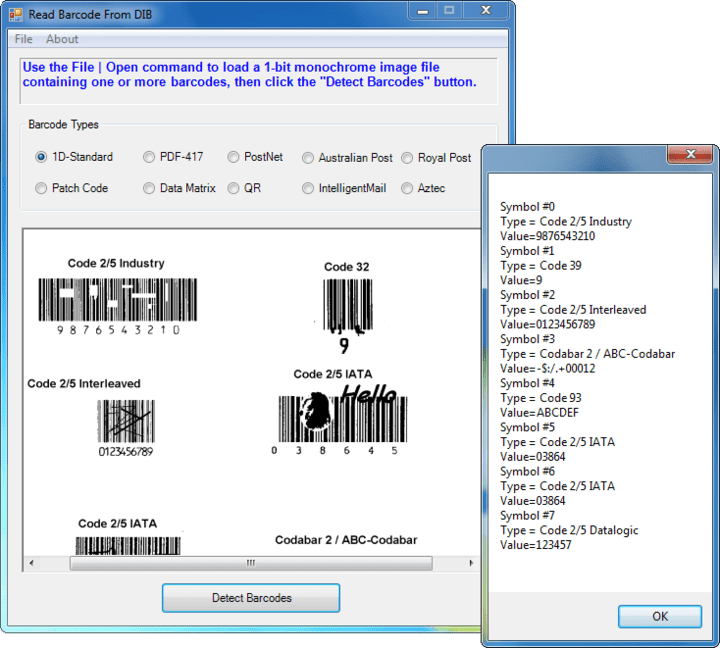Click 'Symbol #0' result line
Screen dimensions: 720x648
[528, 207]
